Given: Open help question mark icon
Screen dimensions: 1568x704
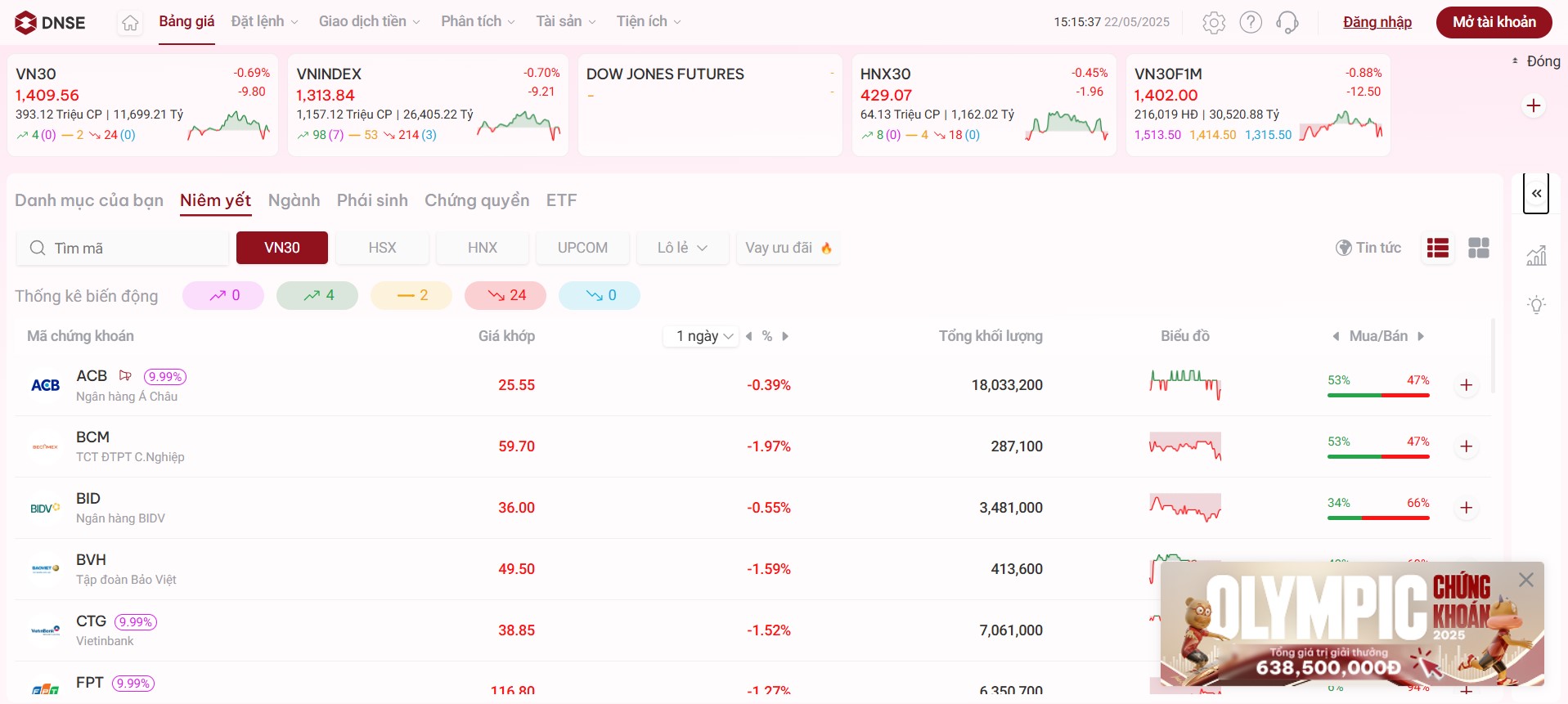Looking at the screenshot, I should click(x=1251, y=22).
